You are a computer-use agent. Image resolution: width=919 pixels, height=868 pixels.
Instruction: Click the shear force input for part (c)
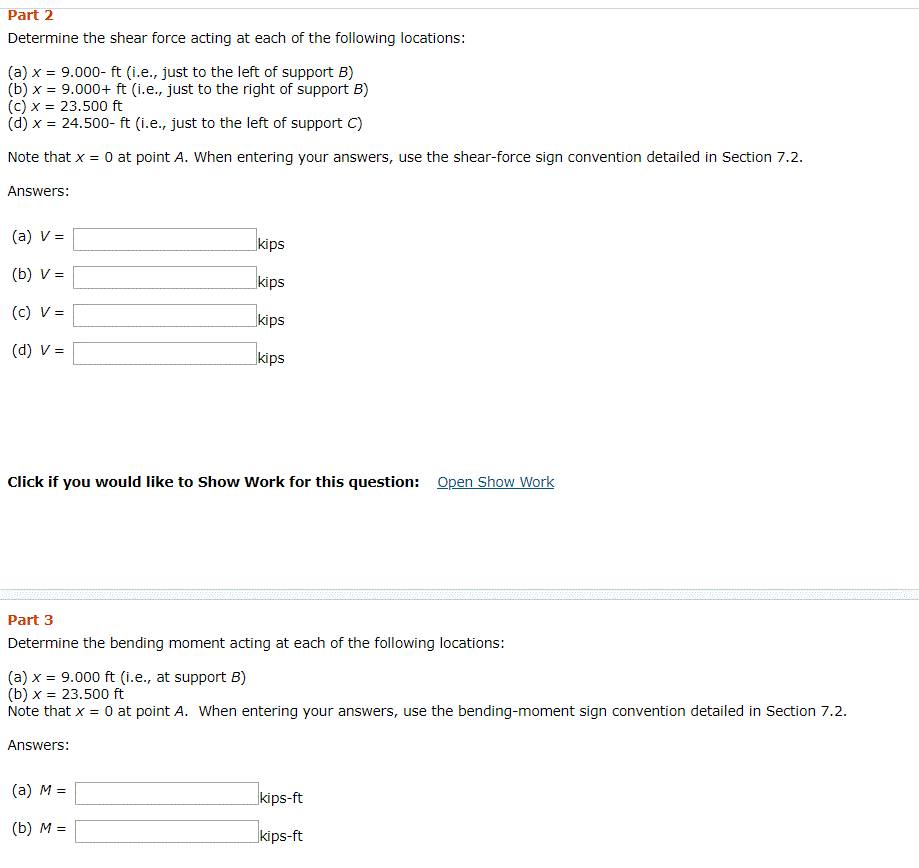(164, 314)
